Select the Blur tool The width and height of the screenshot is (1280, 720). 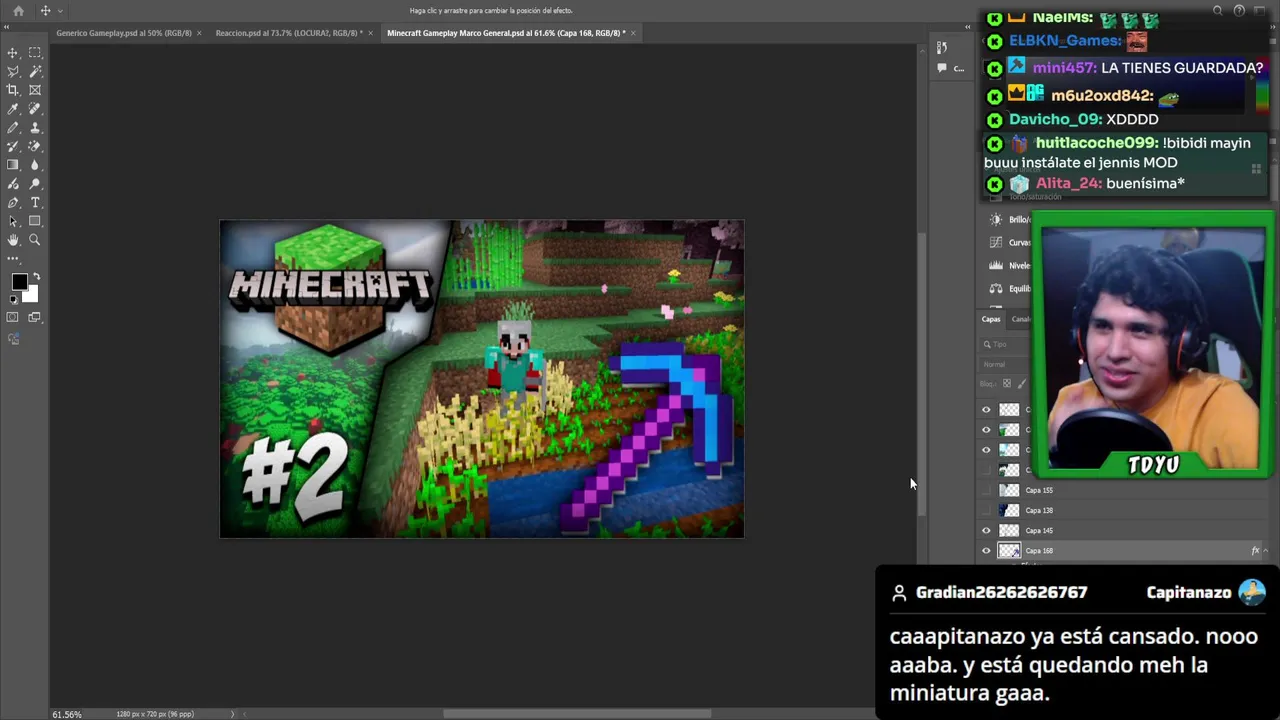pyautogui.click(x=35, y=165)
